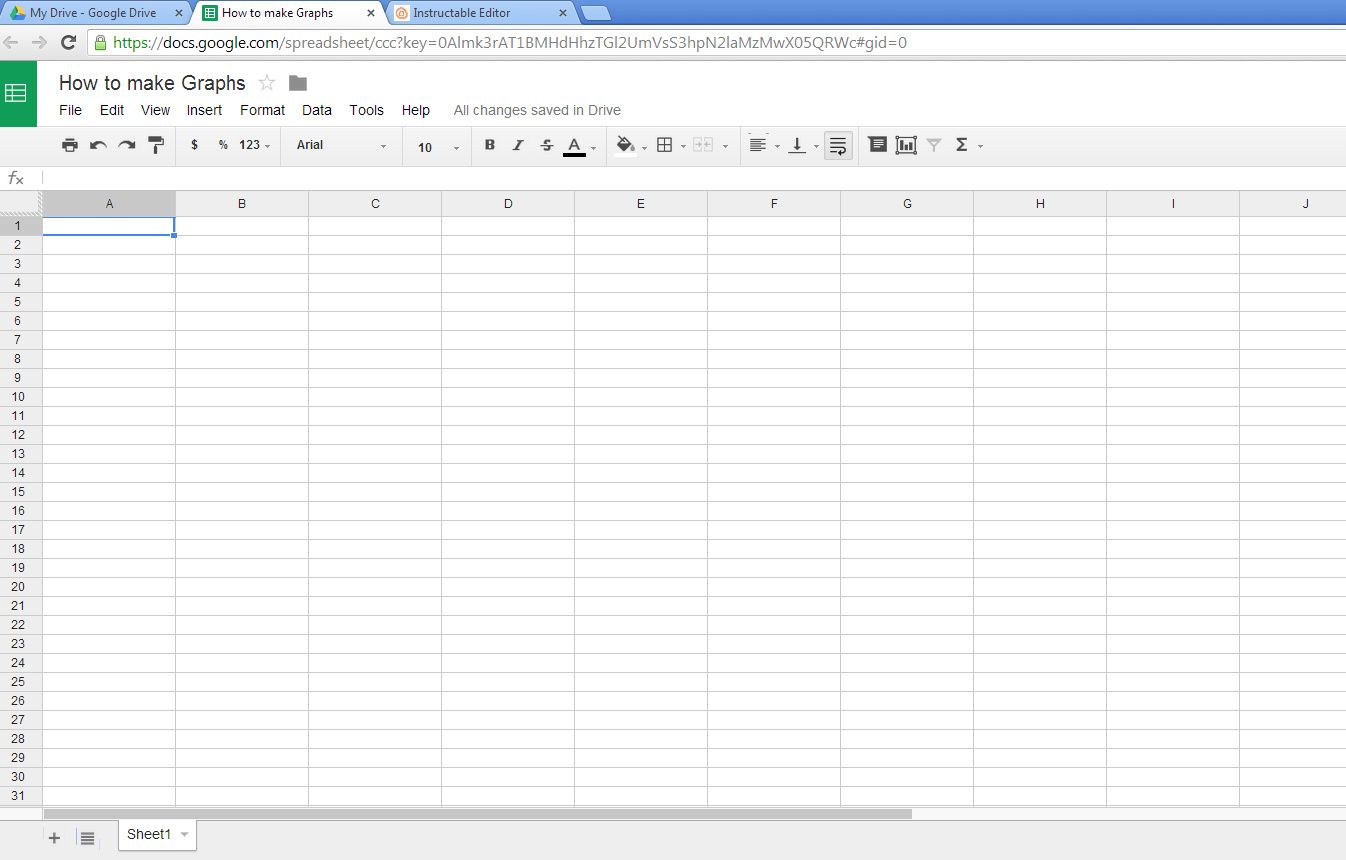The height and width of the screenshot is (860, 1346).
Task: Open the Insert comment tool
Action: coord(877,145)
